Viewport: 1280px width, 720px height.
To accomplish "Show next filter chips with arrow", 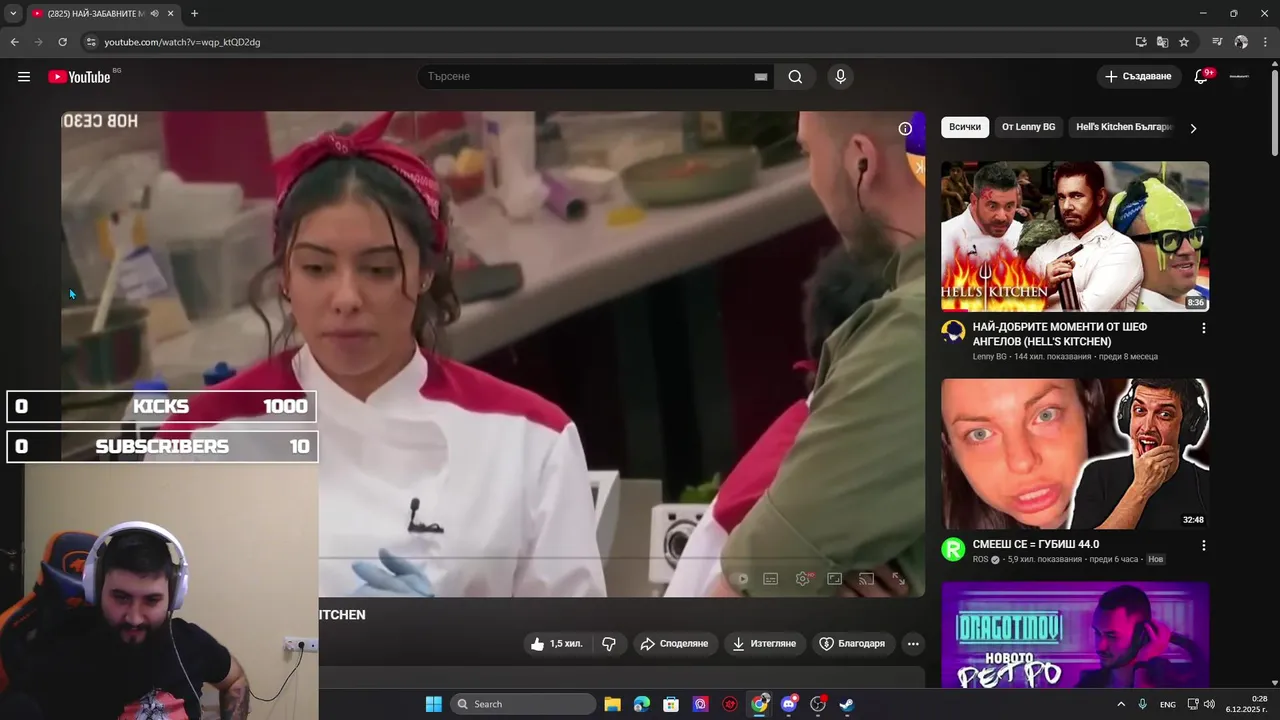I will (1193, 128).
